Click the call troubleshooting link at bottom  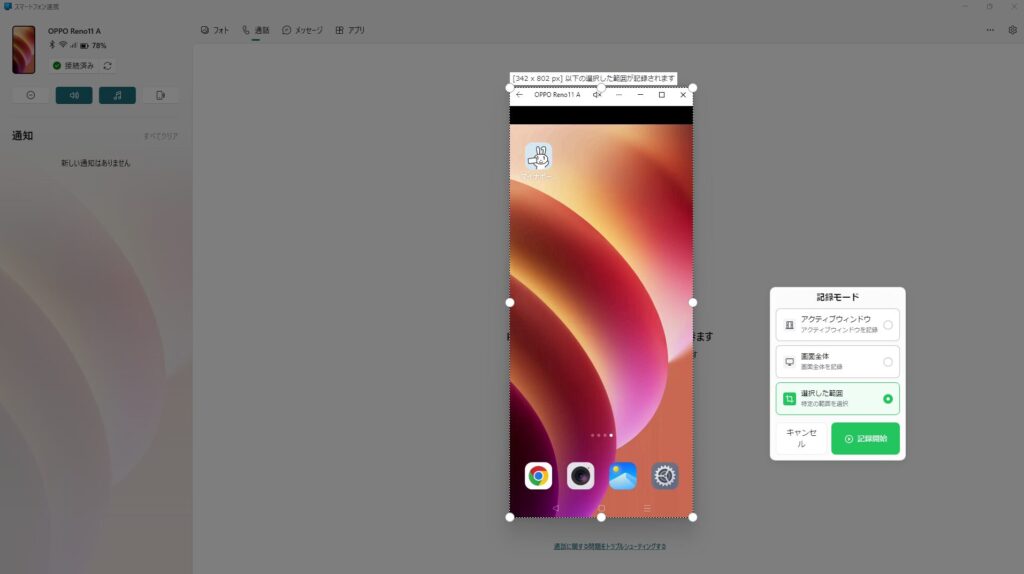tap(610, 547)
